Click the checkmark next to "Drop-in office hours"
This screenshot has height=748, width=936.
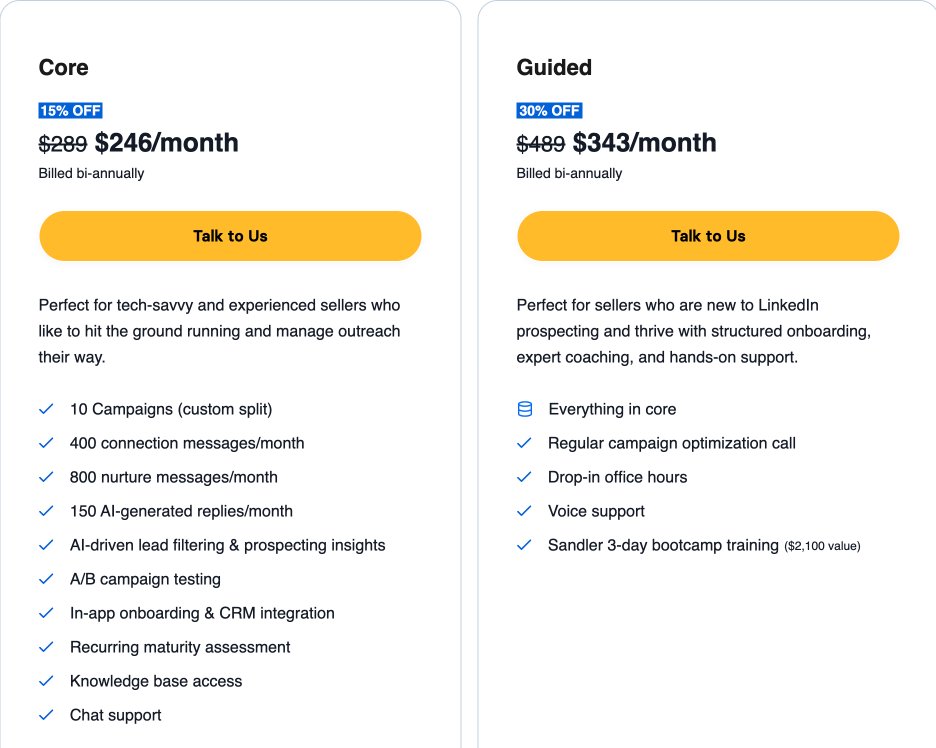coord(523,477)
